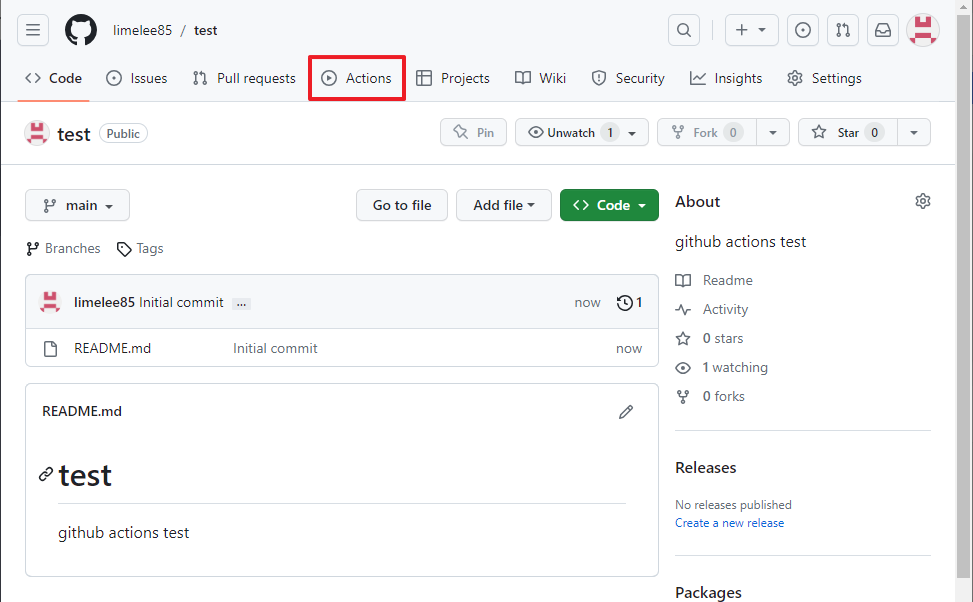The height and width of the screenshot is (602, 973).
Task: Open the Wiki tab
Action: [540, 78]
